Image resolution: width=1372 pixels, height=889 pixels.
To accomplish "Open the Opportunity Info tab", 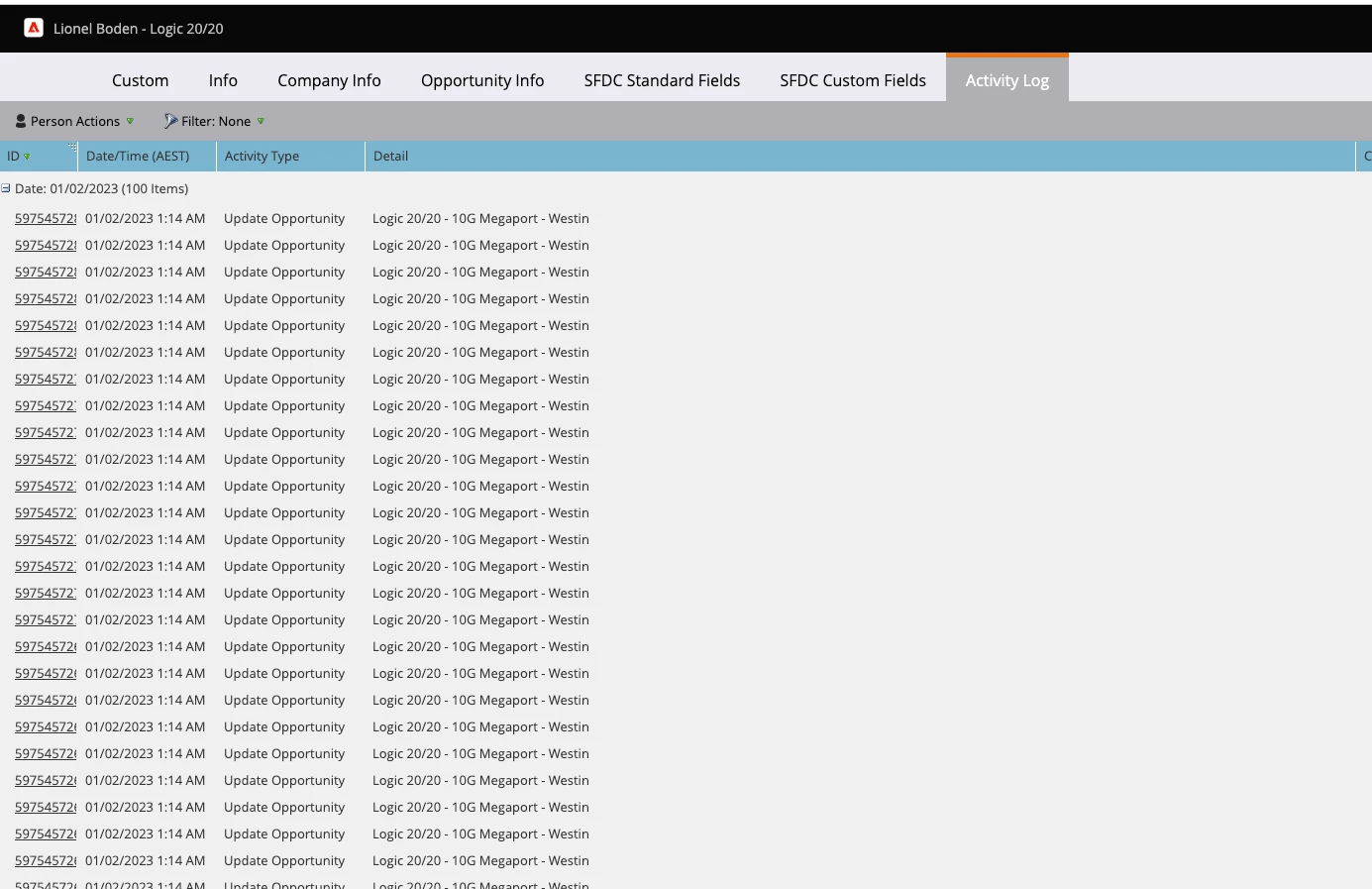I will (x=482, y=80).
